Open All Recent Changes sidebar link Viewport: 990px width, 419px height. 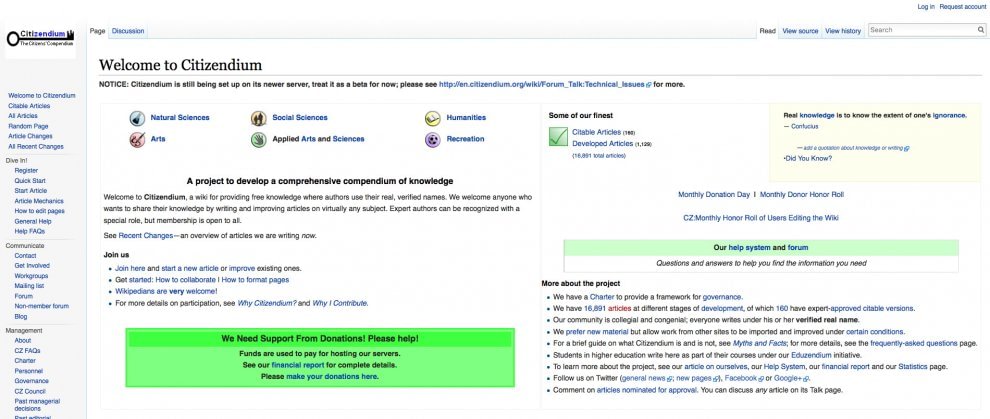(x=36, y=146)
